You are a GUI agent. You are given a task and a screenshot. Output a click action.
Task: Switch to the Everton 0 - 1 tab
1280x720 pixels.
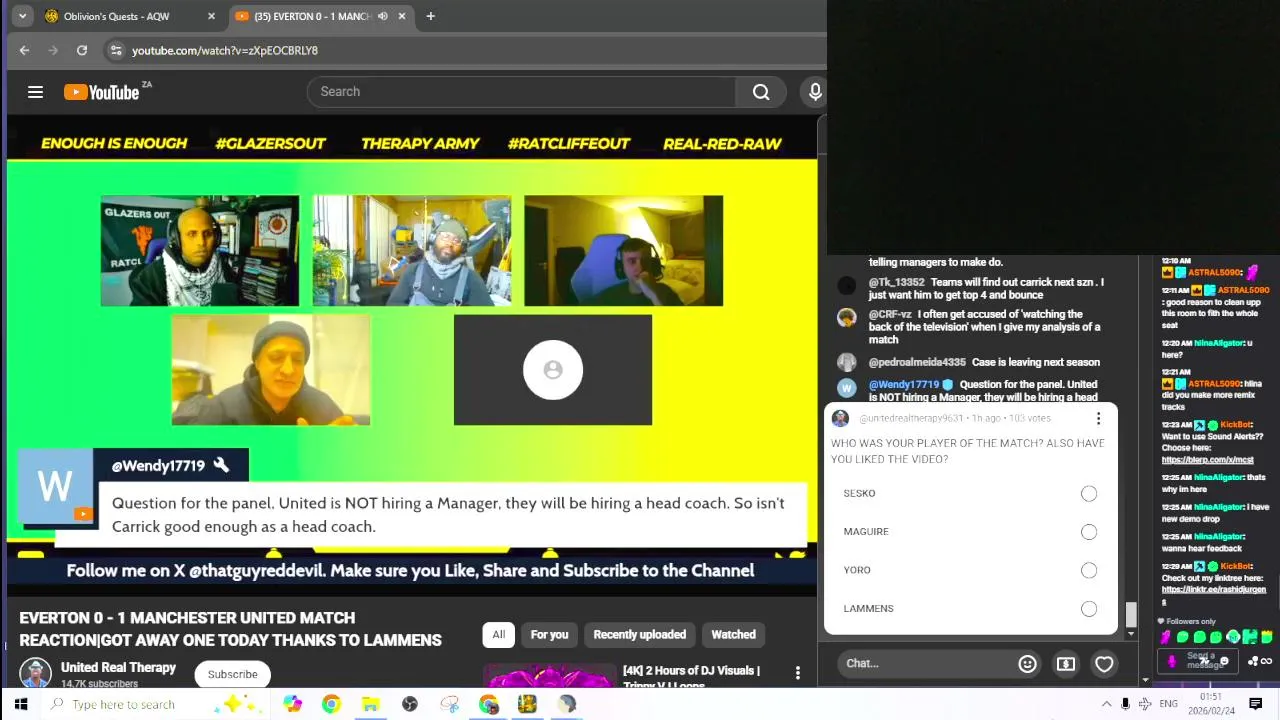click(320, 16)
